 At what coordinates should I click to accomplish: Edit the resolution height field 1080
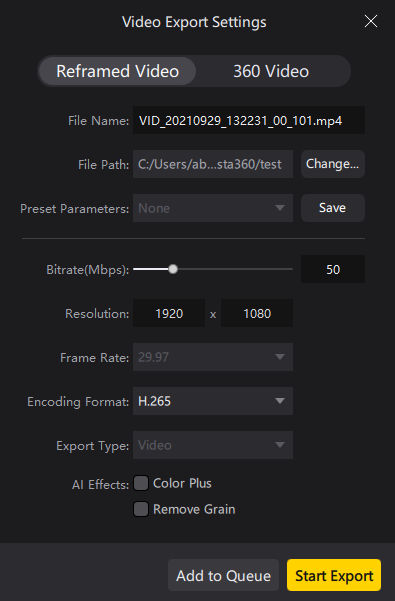257,314
